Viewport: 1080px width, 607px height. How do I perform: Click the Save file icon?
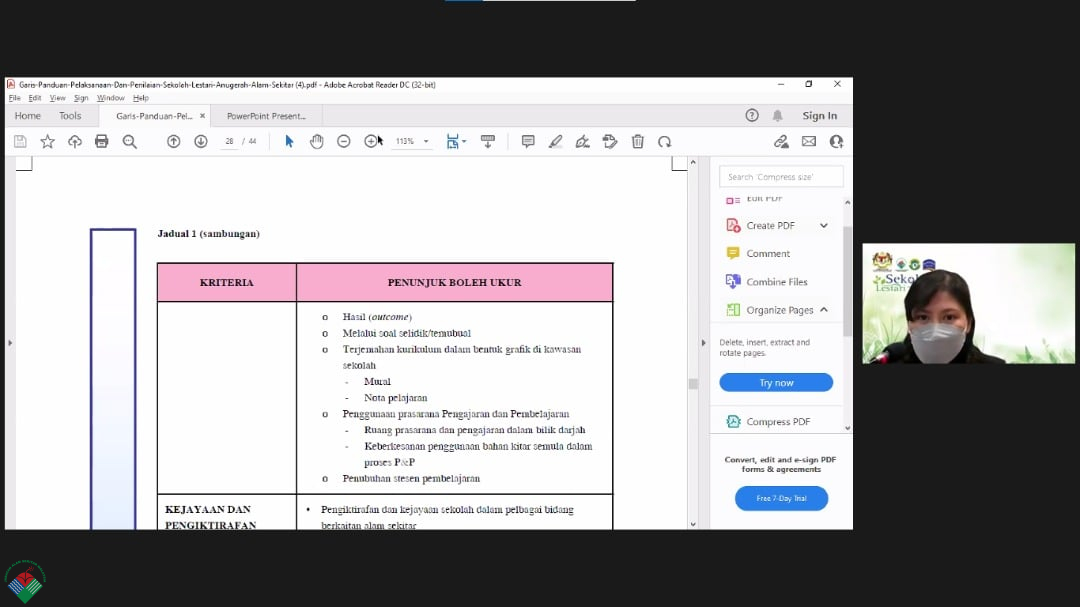coord(20,141)
